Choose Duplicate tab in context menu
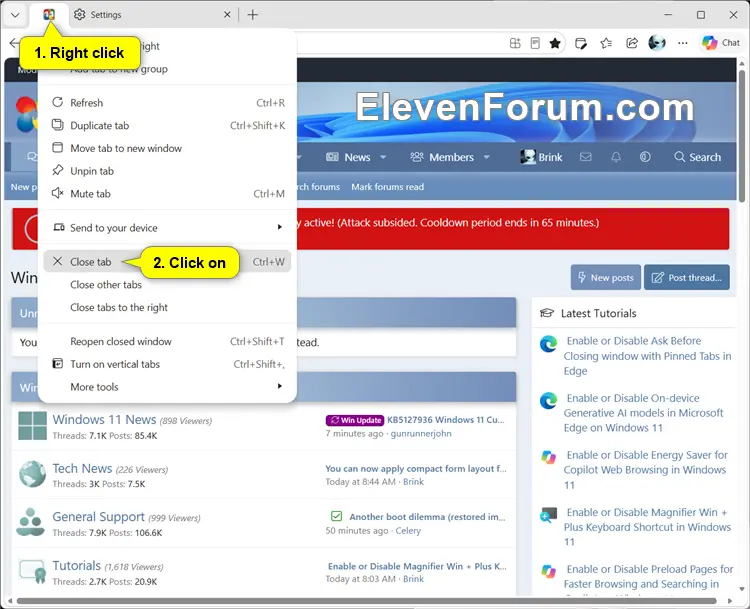750x609 pixels. (167, 125)
